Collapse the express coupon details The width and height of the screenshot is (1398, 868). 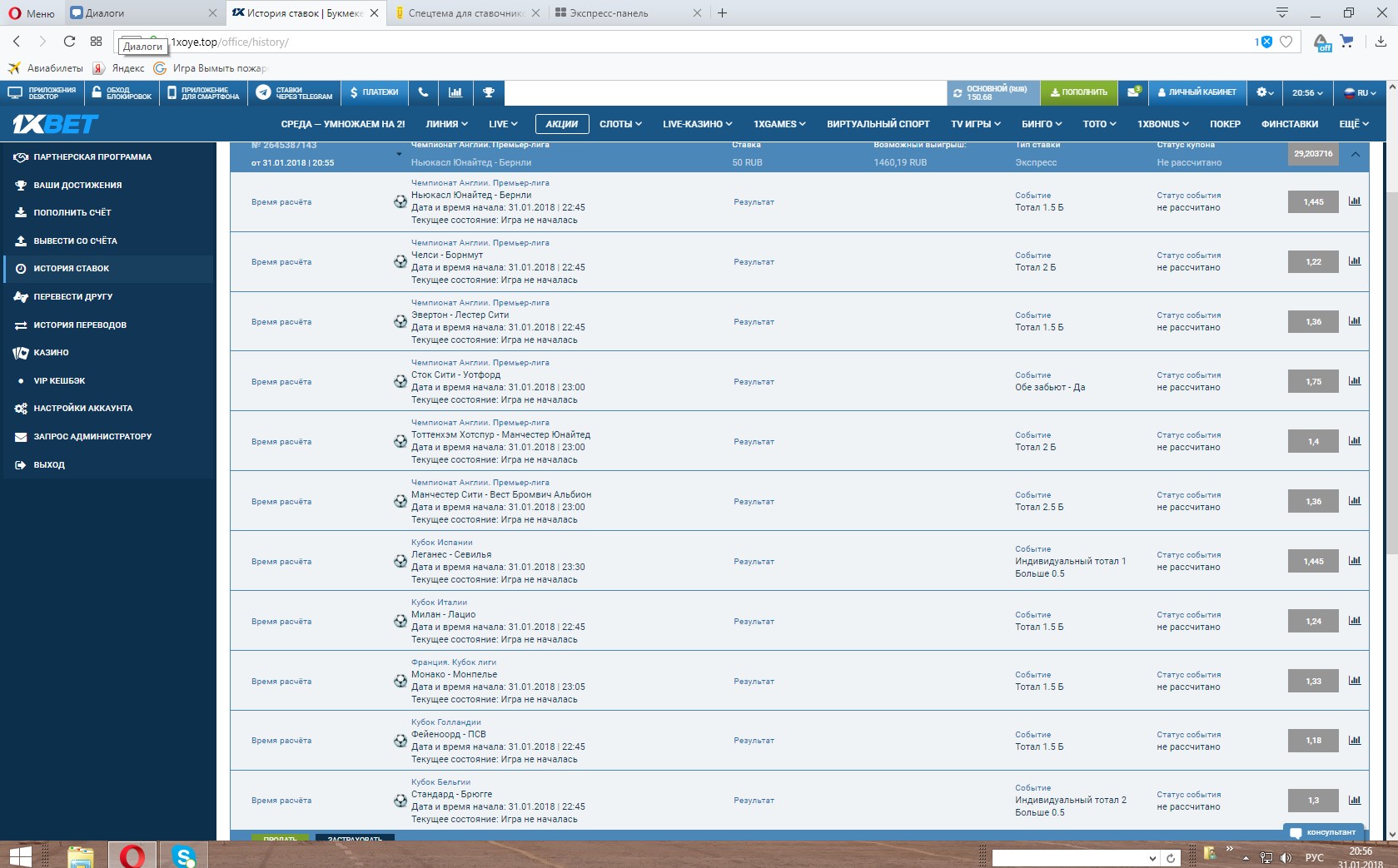pyautogui.click(x=1356, y=154)
